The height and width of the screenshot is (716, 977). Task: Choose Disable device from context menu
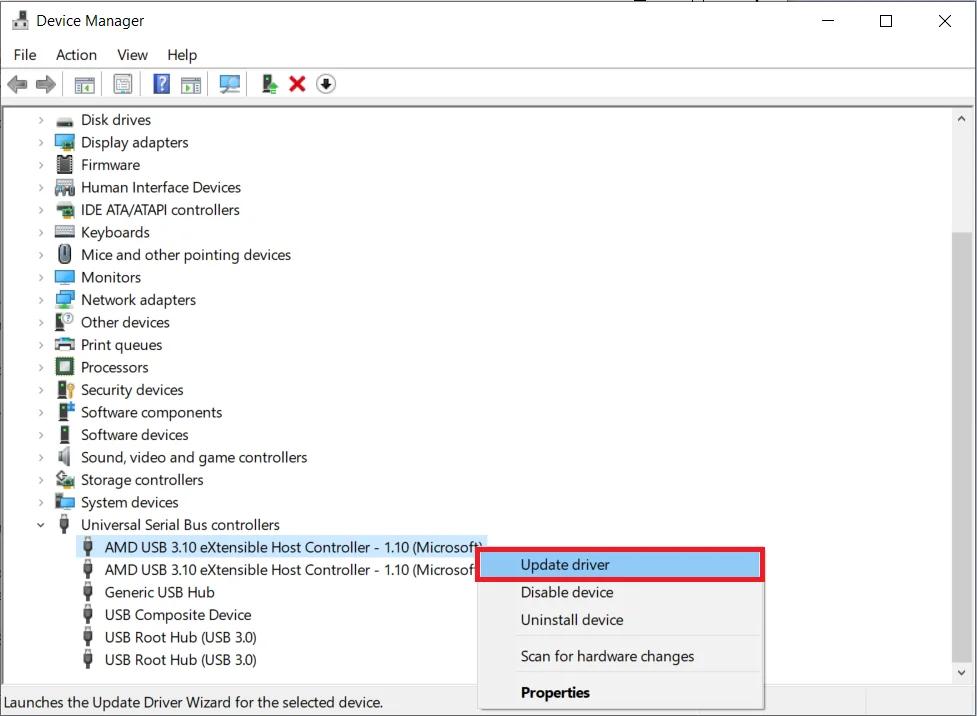[620, 593]
